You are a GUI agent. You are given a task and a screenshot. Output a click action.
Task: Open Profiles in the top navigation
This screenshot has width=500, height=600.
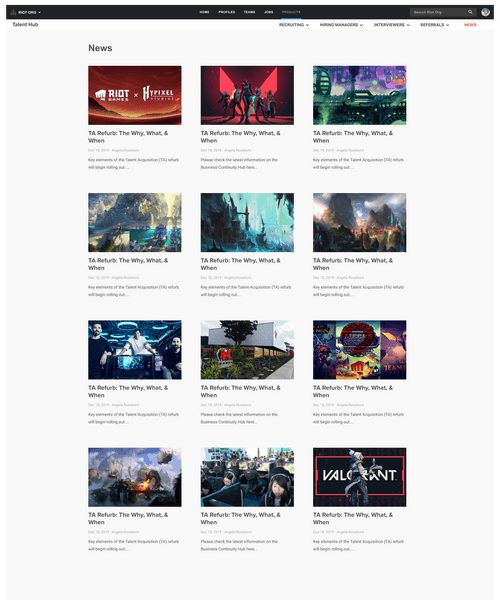pos(226,12)
